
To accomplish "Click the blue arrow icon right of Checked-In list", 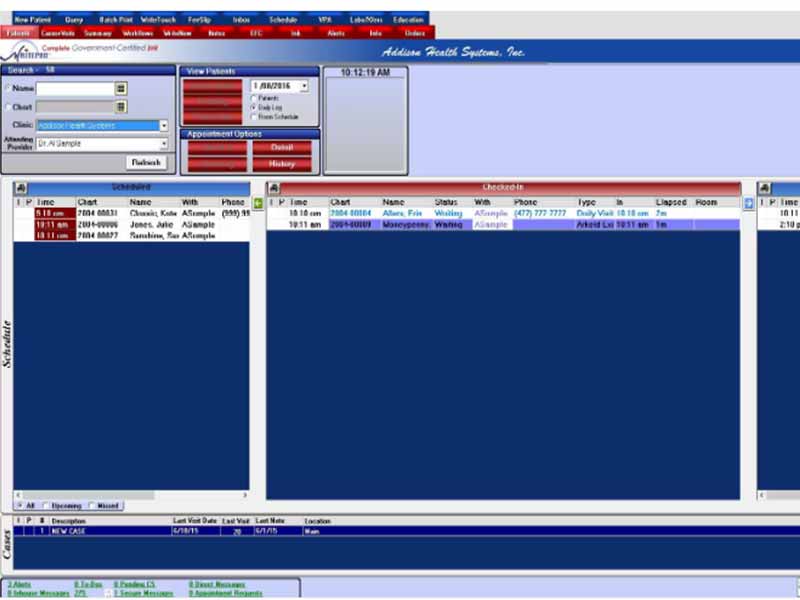I will (748, 203).
